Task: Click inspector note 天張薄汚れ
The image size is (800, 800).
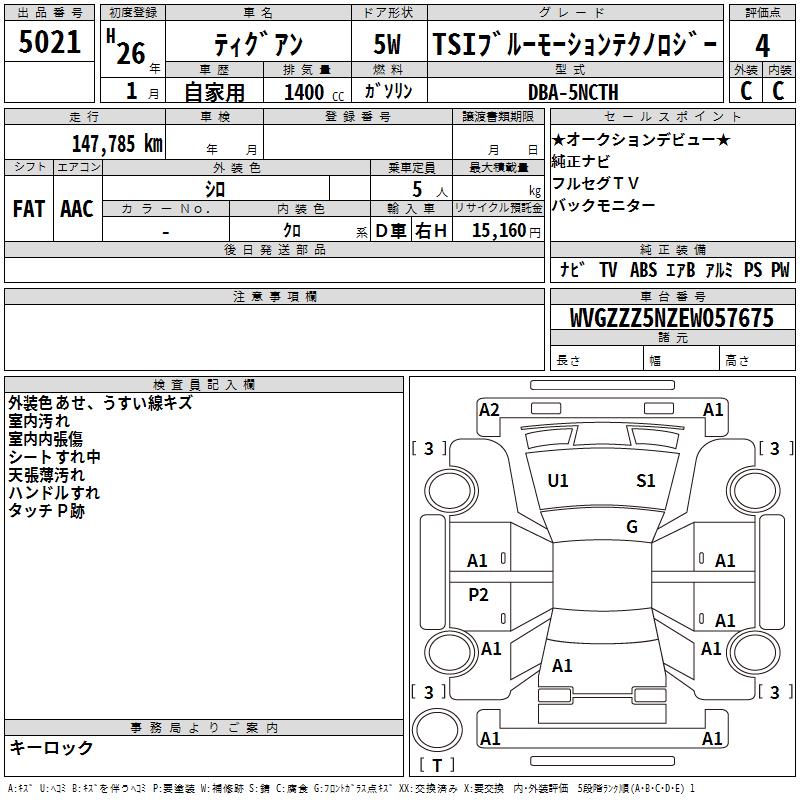Action: point(46,475)
